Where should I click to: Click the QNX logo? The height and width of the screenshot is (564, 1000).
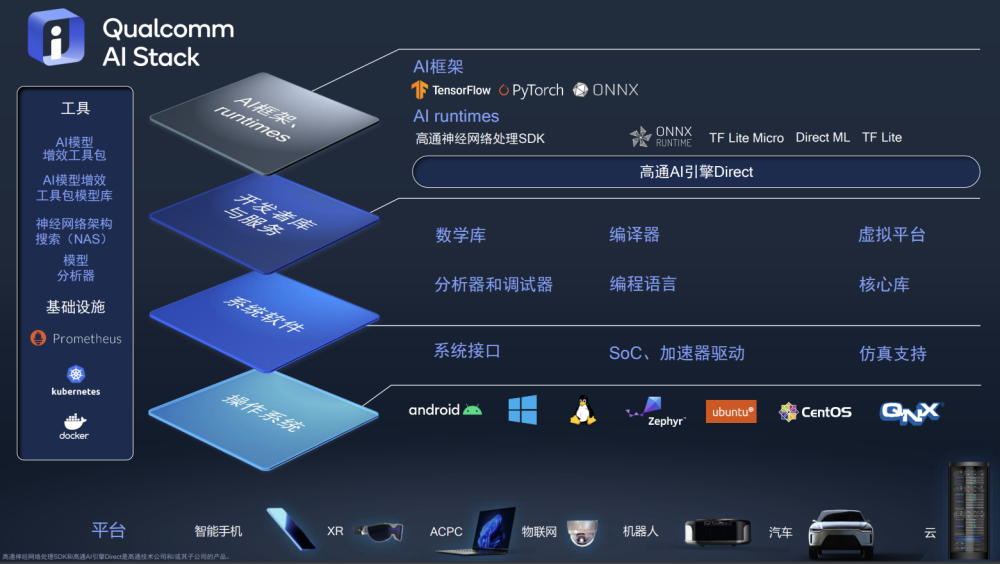pos(911,413)
